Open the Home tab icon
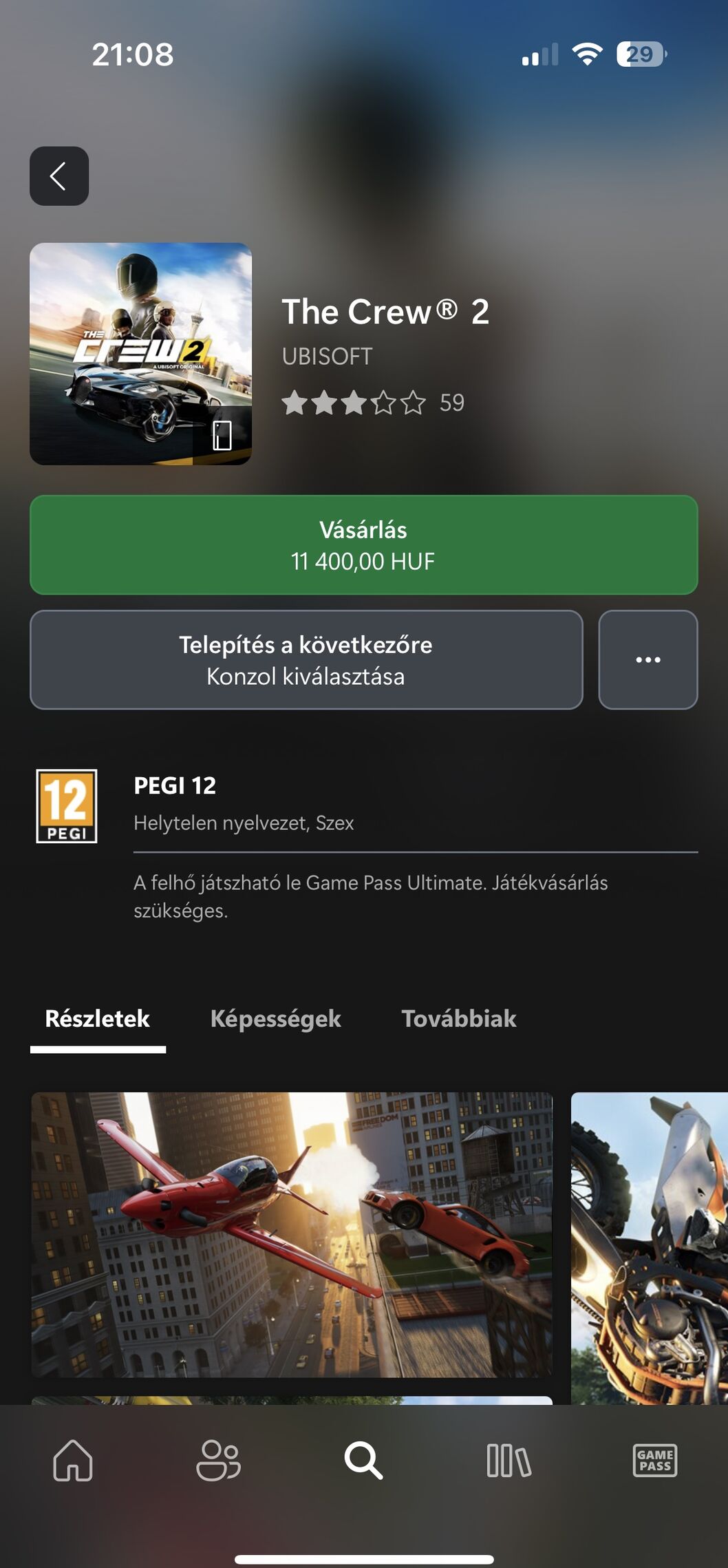 73,1459
